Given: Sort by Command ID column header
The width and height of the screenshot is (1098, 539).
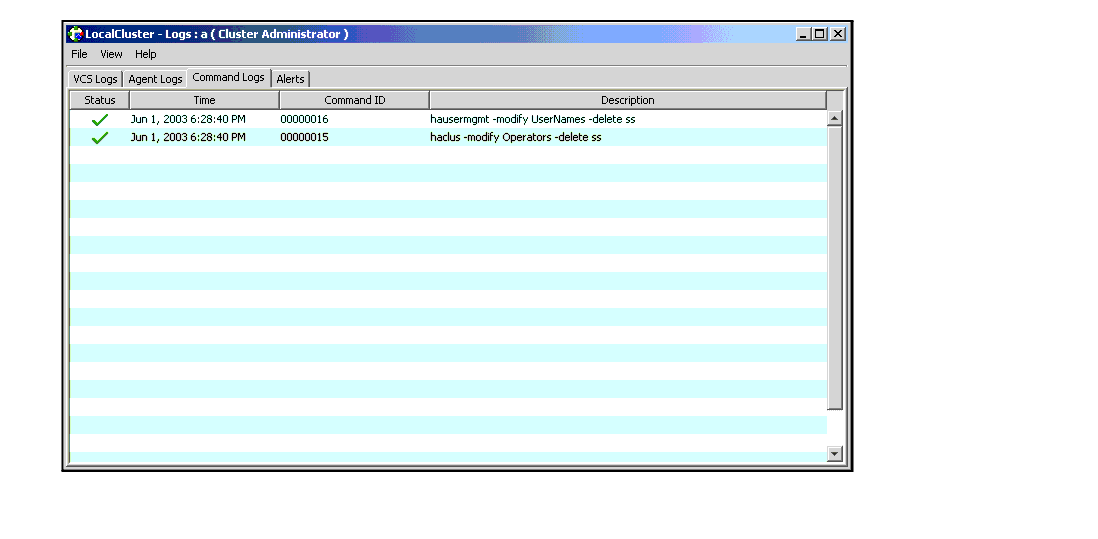Looking at the screenshot, I should click(x=354, y=100).
